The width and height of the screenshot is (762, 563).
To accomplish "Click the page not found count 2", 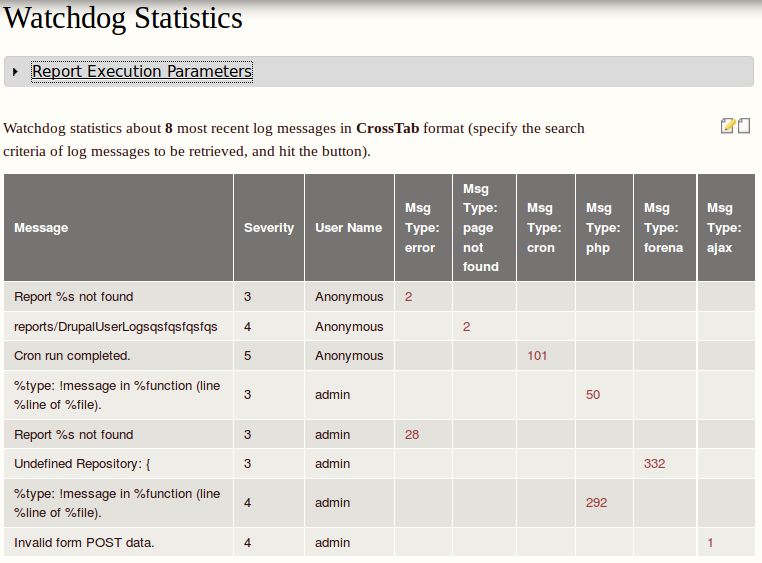I will coord(467,326).
